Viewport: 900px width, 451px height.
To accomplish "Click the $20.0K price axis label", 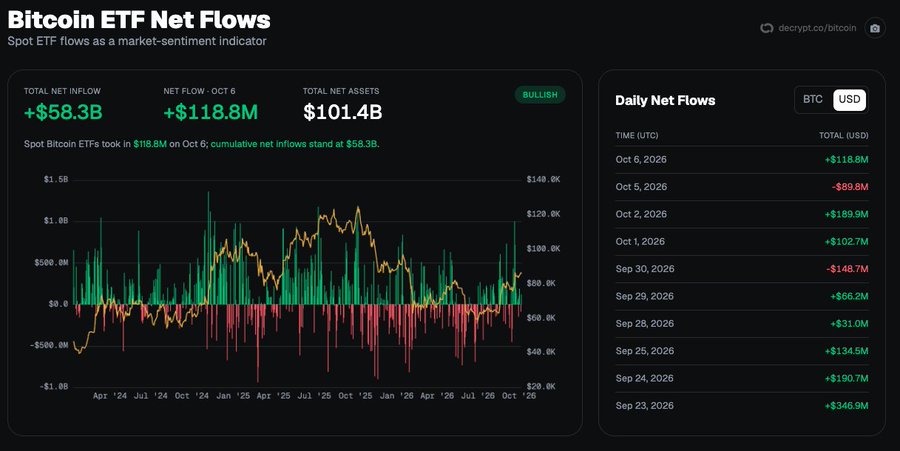I will coord(541,386).
